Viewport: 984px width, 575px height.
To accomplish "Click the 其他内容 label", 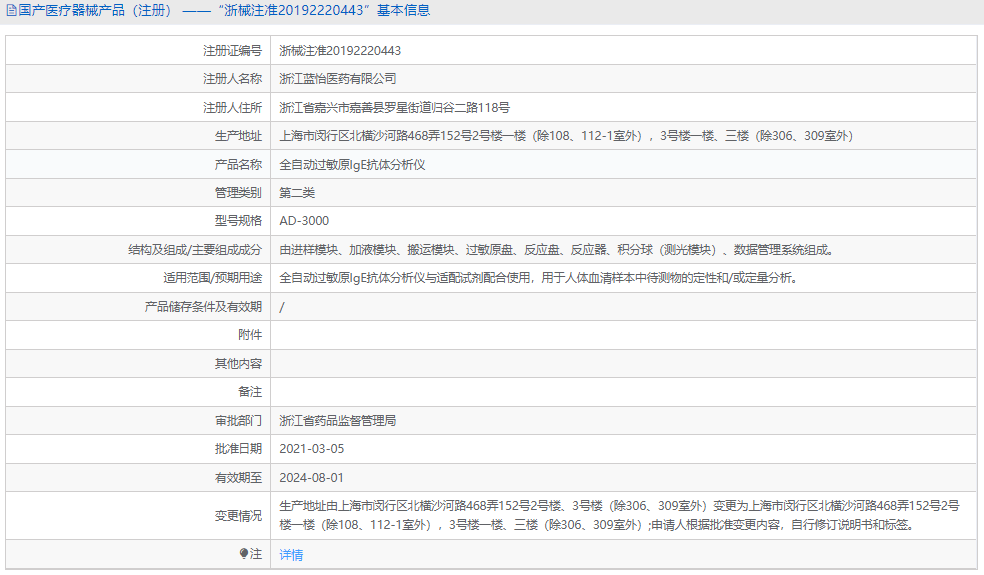I will point(238,364).
